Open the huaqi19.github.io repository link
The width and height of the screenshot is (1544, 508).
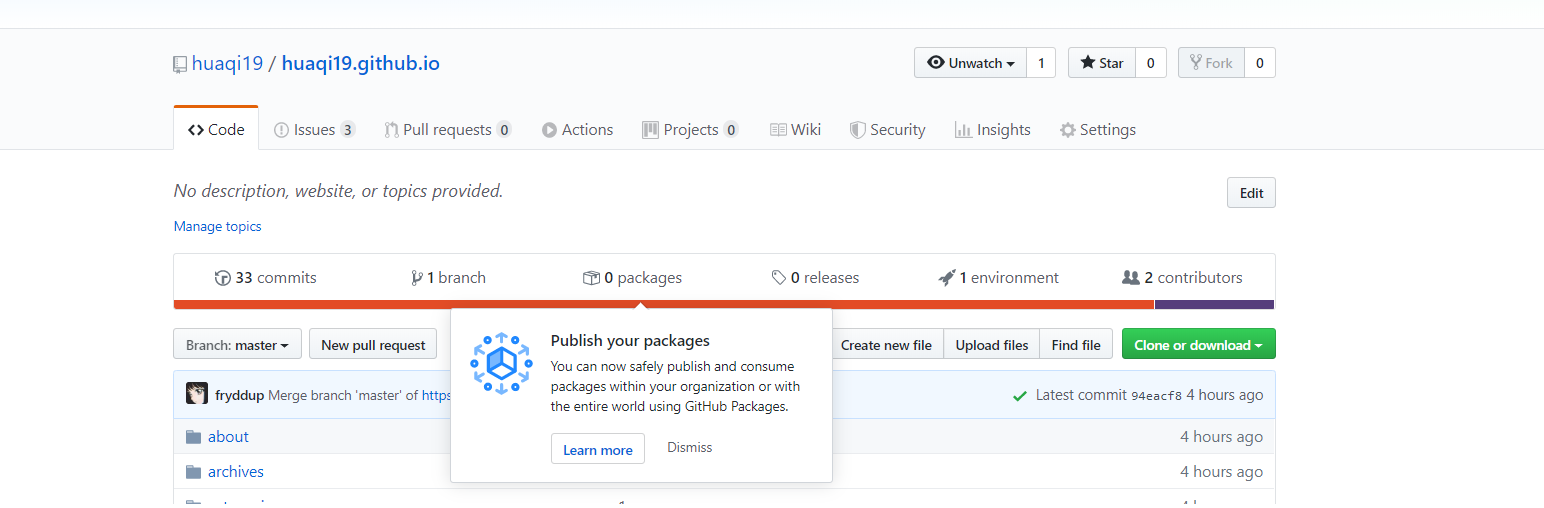361,63
